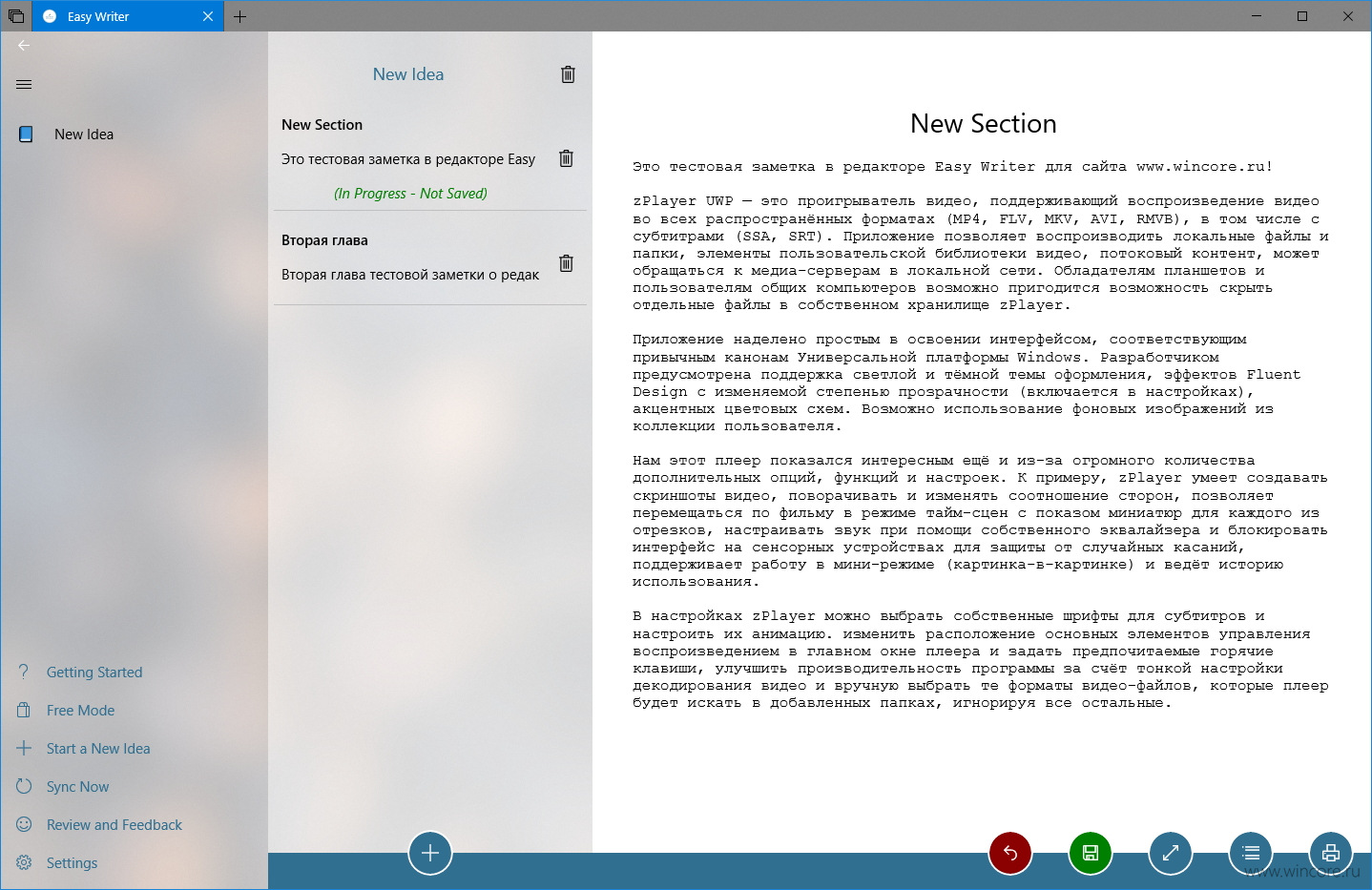
Task: Edit the New Section heading in editor
Action: (984, 124)
